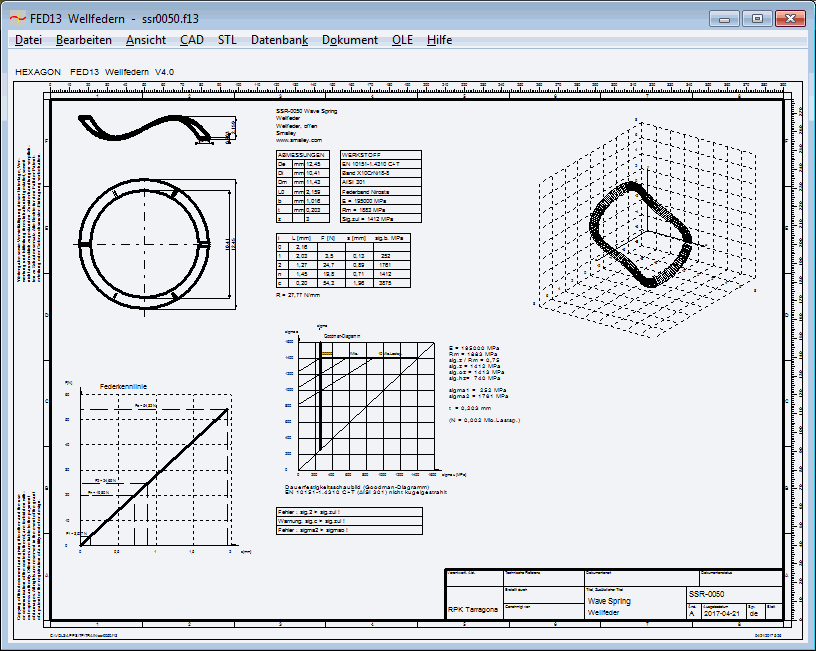This screenshot has width=816, height=651.
Task: Open the Hilfe menu
Action: [439, 40]
